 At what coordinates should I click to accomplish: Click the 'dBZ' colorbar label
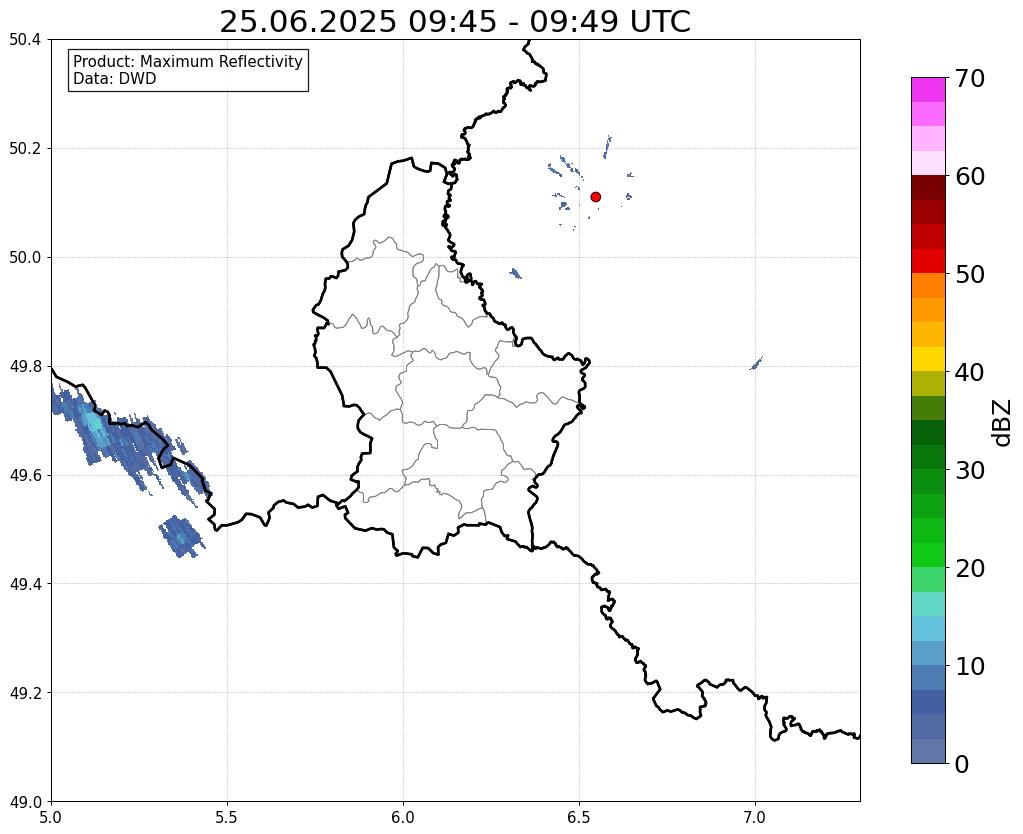[x=1003, y=423]
